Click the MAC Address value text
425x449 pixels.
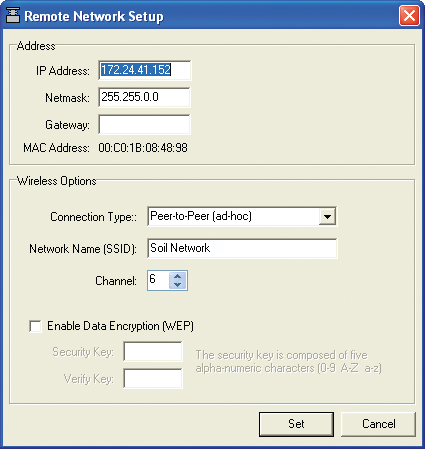coord(143,148)
